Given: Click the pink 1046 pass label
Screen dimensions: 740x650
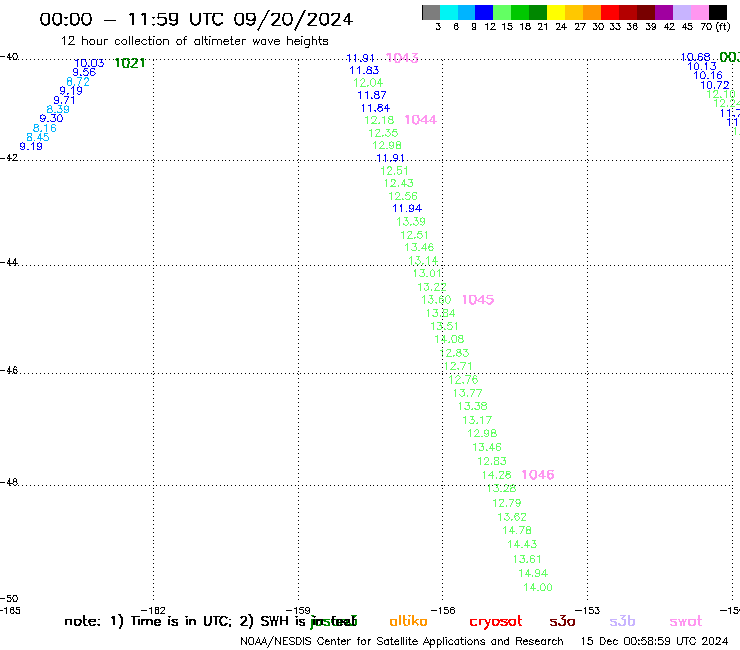Looking at the screenshot, I should pyautogui.click(x=538, y=475).
